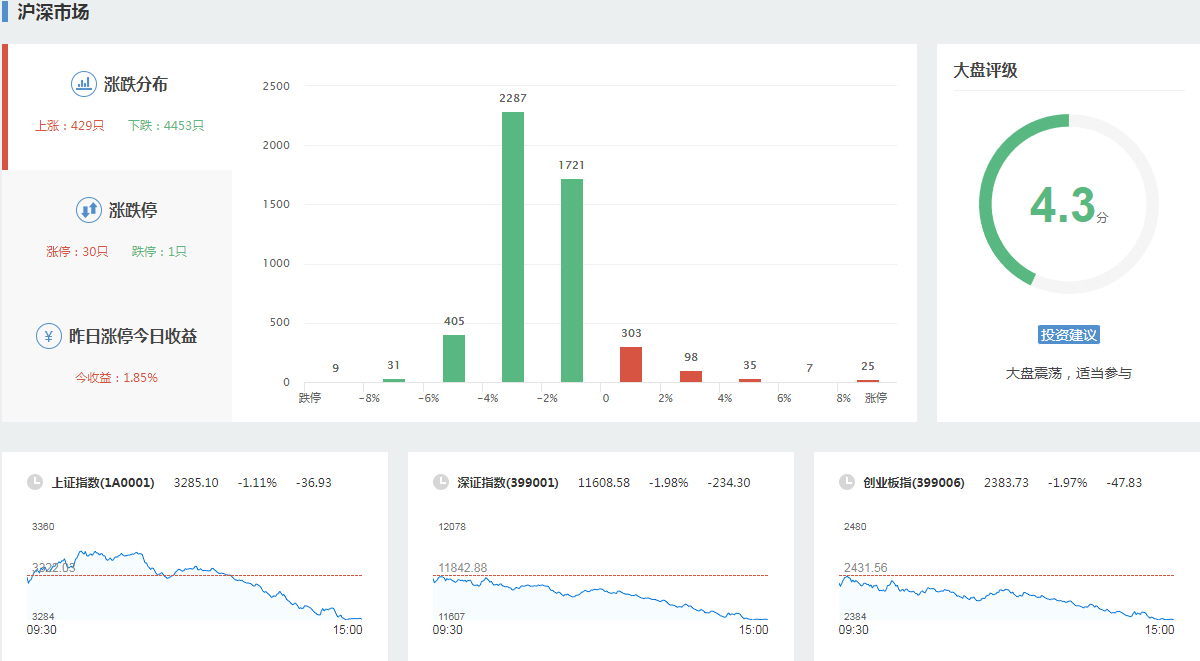Open the 上证指数(1A0001) link
Image resolution: width=1200 pixels, height=661 pixels.
pos(103,483)
